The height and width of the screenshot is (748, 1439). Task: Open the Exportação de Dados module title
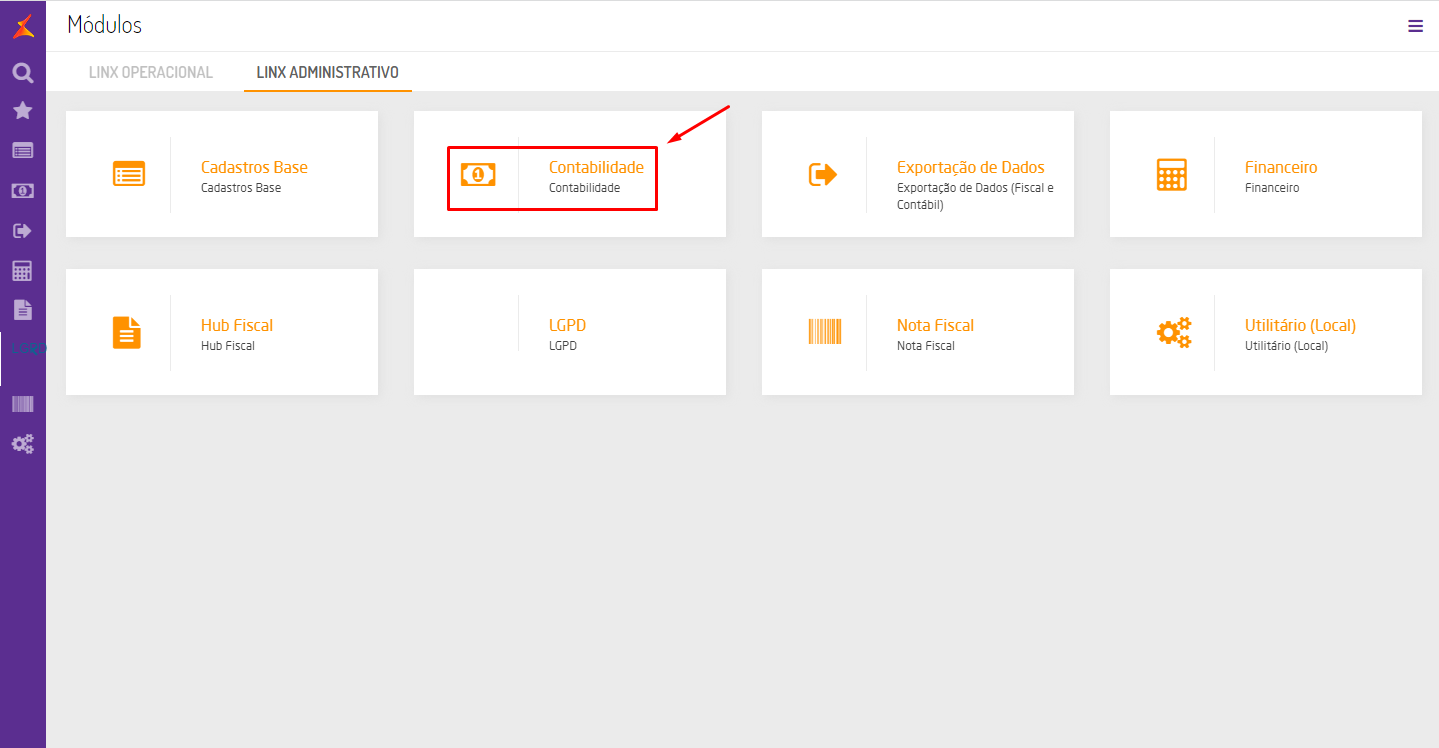tap(970, 167)
